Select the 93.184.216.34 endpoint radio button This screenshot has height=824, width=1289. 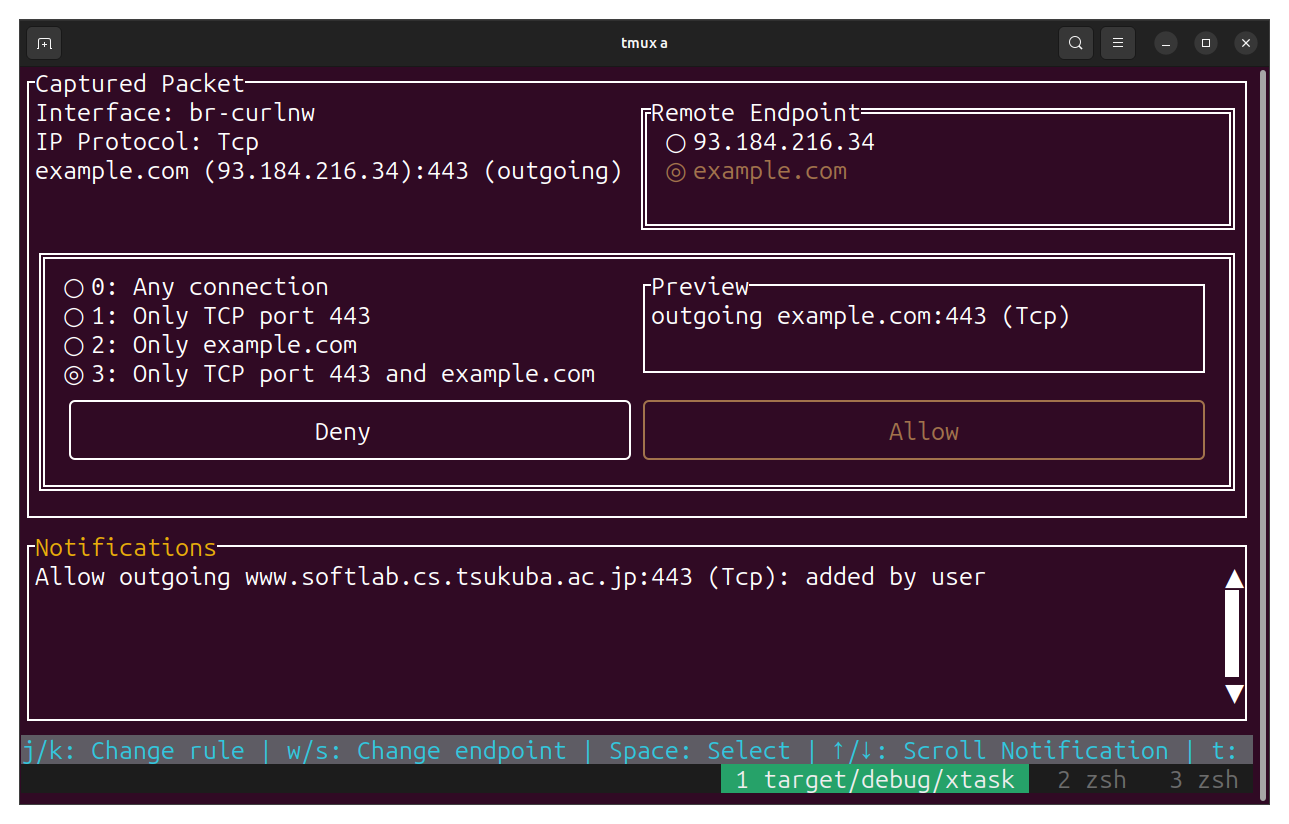(x=676, y=143)
